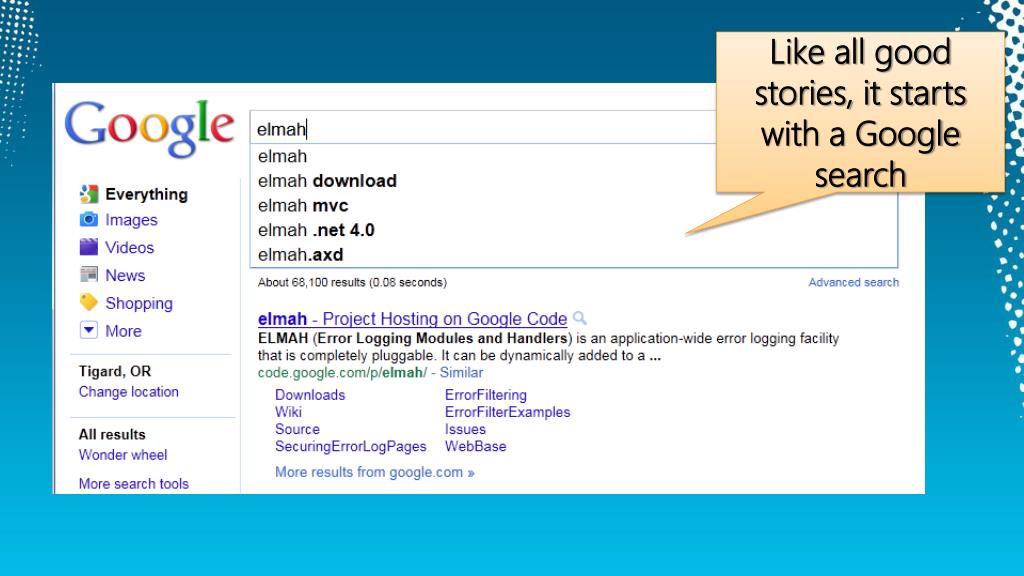Open the More categories menu
The height and width of the screenshot is (576, 1024).
pyautogui.click(x=123, y=331)
